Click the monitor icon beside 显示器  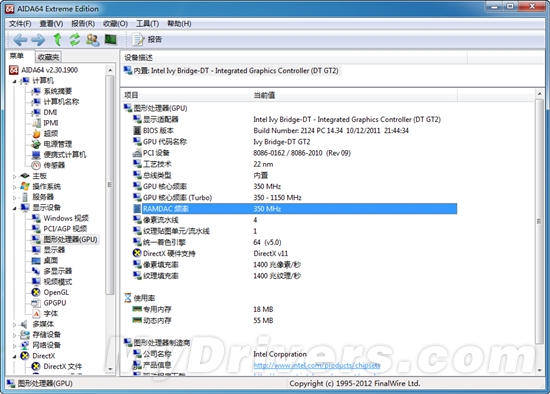pyautogui.click(x=36, y=250)
